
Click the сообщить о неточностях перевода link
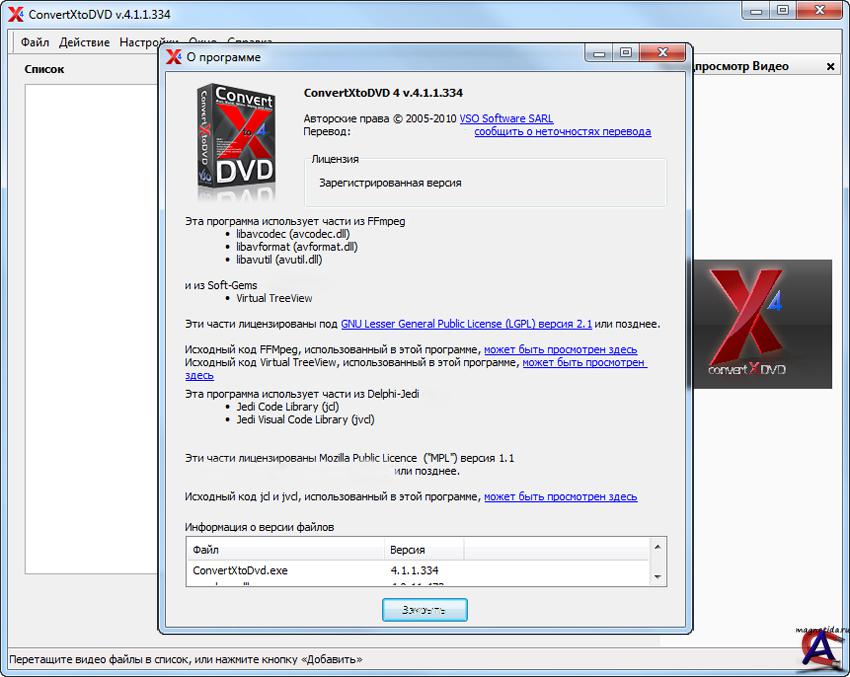coord(562,132)
